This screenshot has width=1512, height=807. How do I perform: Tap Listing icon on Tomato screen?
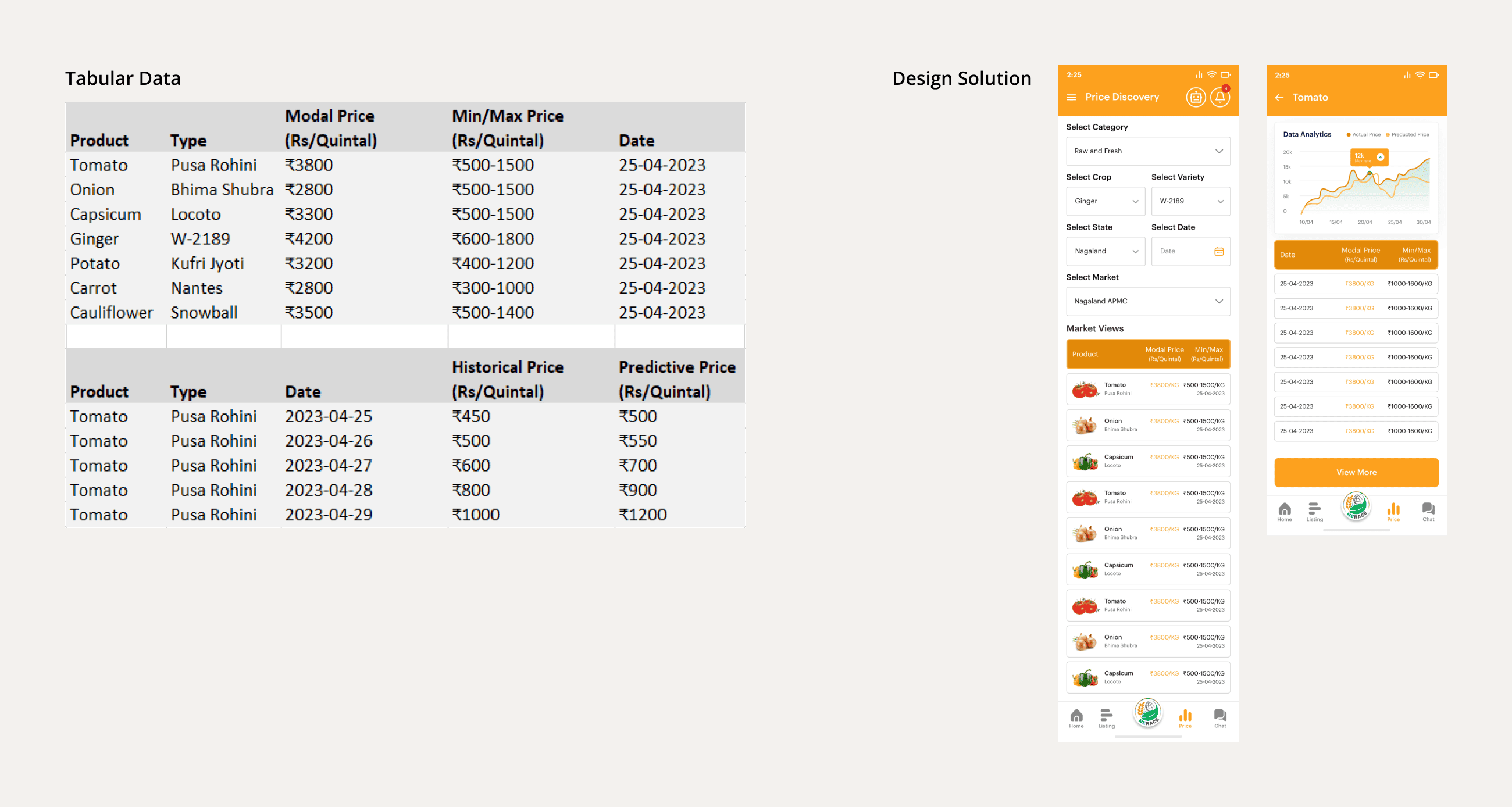pos(1314,510)
